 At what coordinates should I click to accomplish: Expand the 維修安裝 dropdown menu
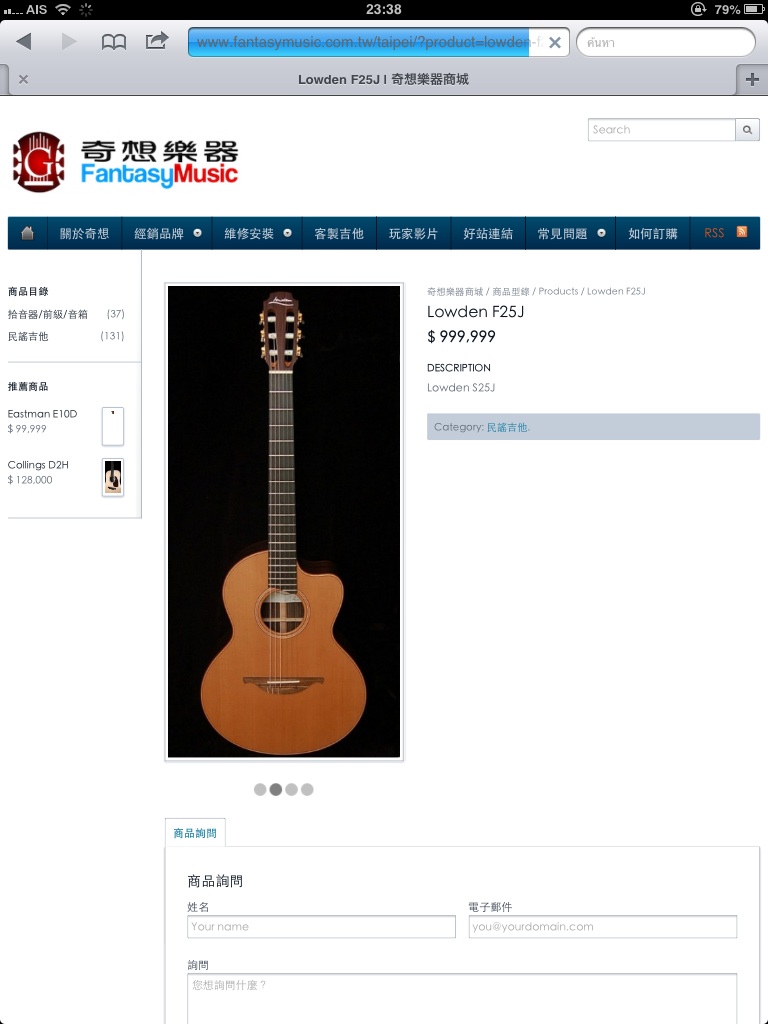pyautogui.click(x=257, y=233)
